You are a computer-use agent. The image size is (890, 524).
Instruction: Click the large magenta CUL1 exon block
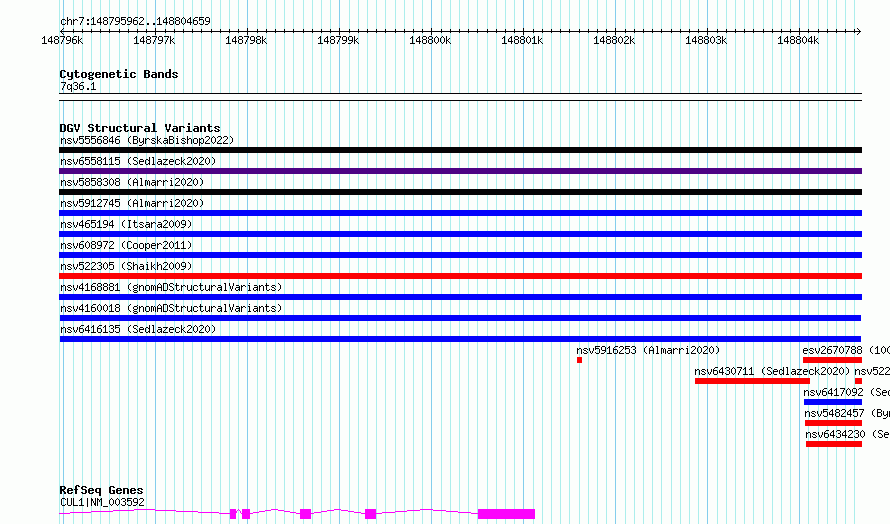[x=506, y=514]
